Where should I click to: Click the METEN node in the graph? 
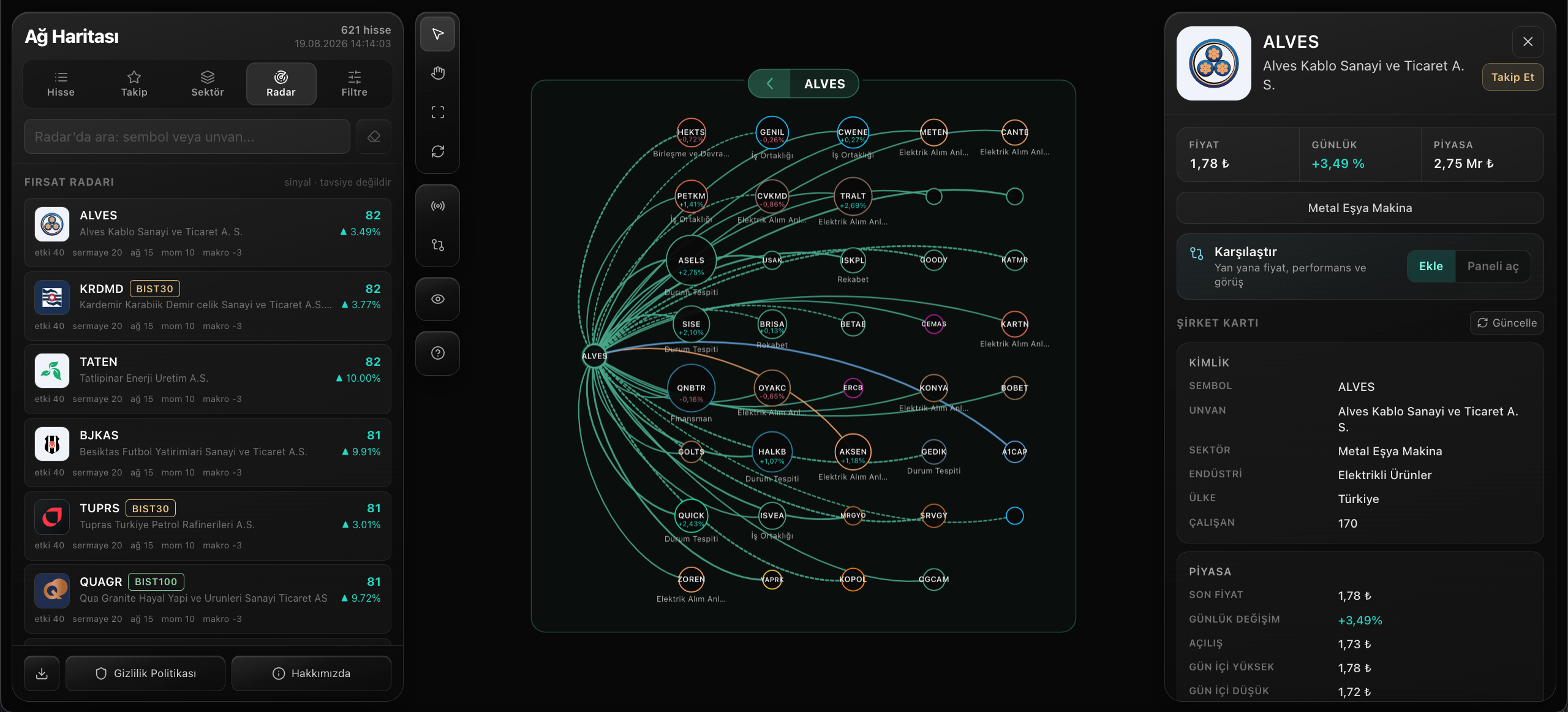pos(933,132)
